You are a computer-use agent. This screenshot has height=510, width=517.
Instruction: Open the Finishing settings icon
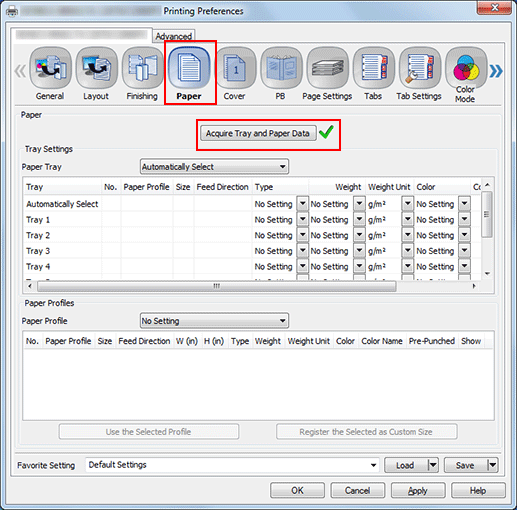[142, 68]
